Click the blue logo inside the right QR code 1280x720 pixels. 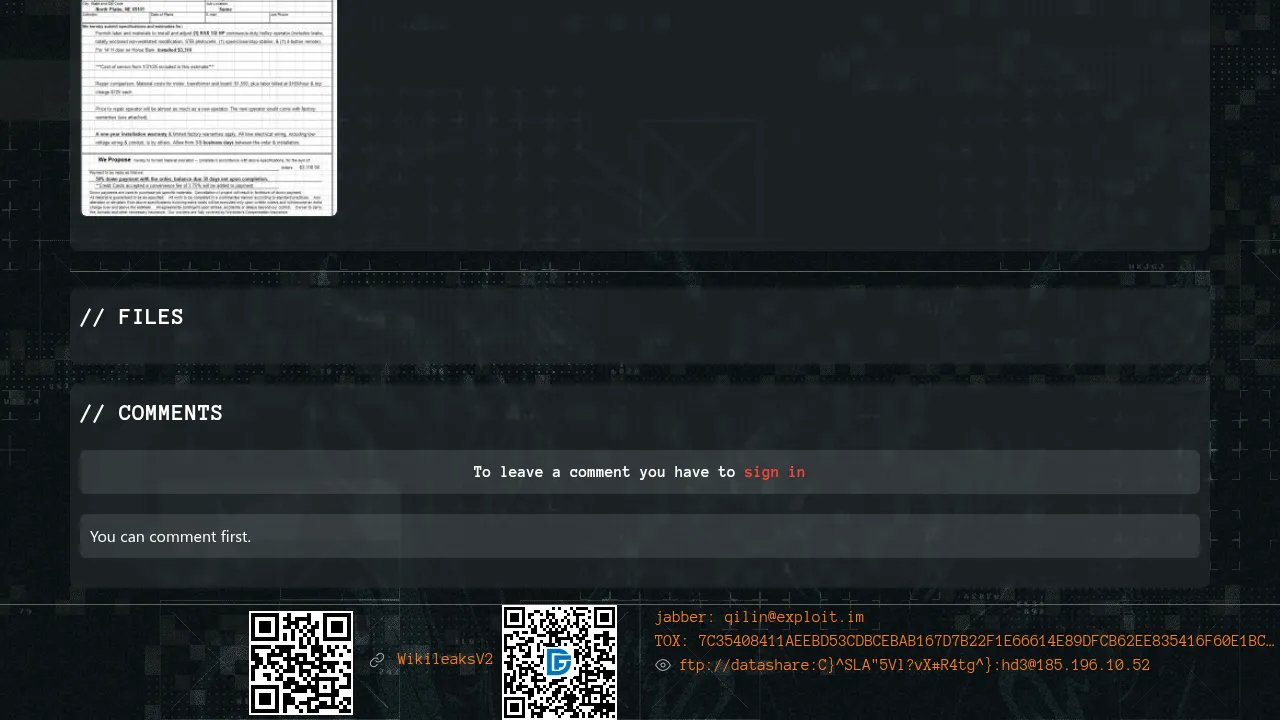[x=559, y=662]
